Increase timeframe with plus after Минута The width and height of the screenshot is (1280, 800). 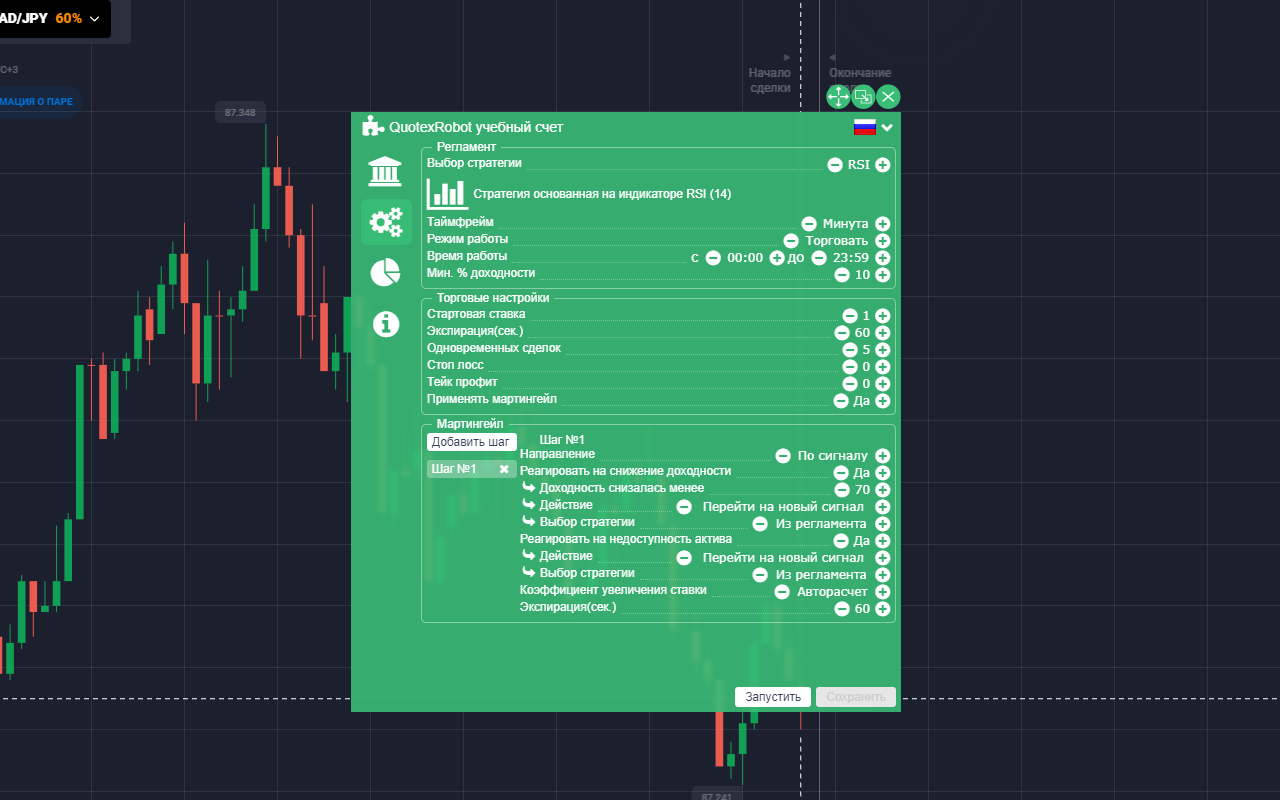(883, 224)
